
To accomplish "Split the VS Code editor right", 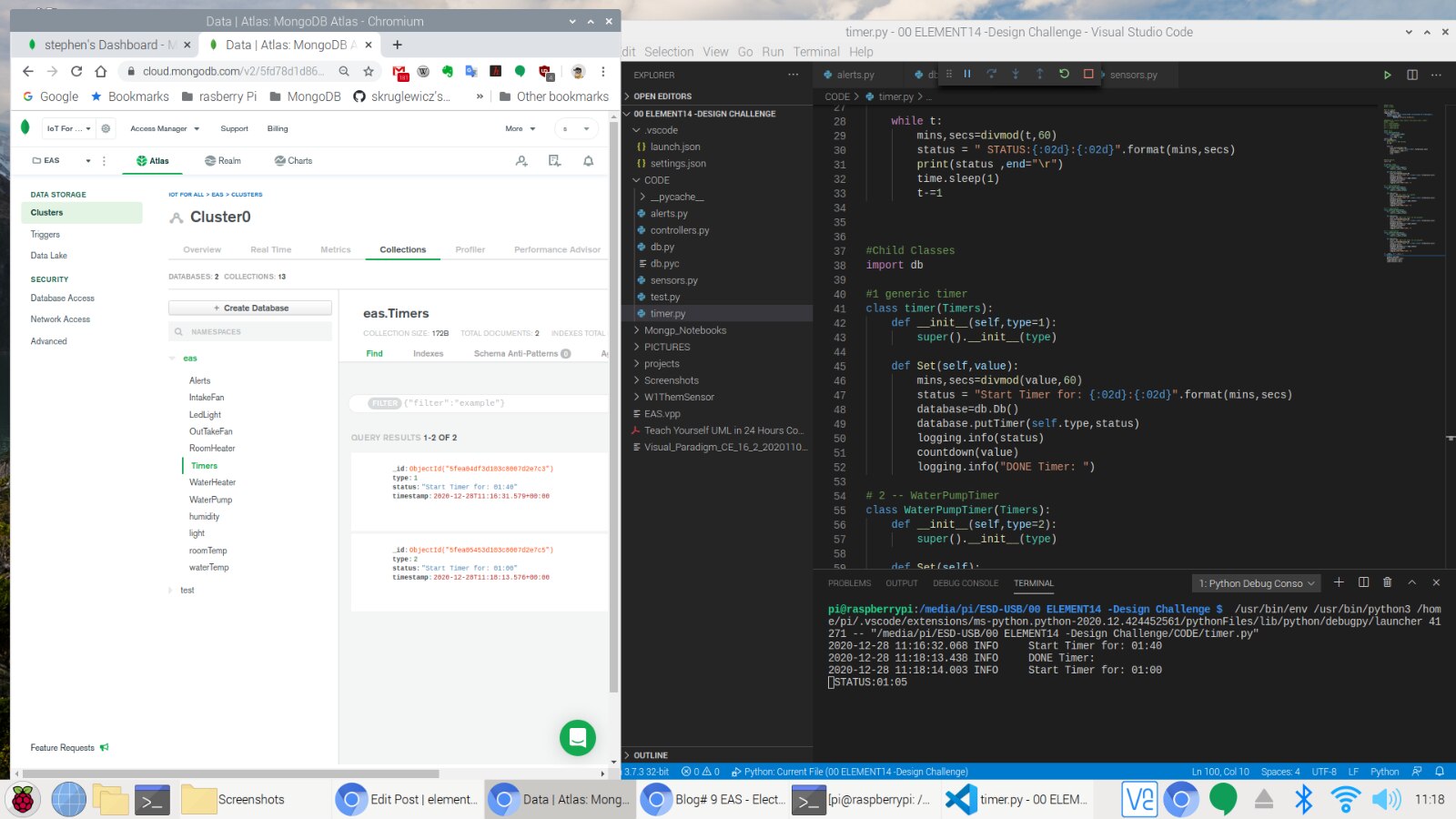I will [1412, 75].
